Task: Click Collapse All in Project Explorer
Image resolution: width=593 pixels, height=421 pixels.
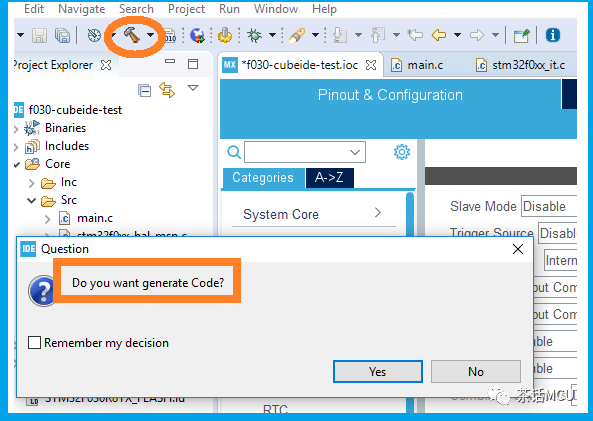Action: (144, 90)
